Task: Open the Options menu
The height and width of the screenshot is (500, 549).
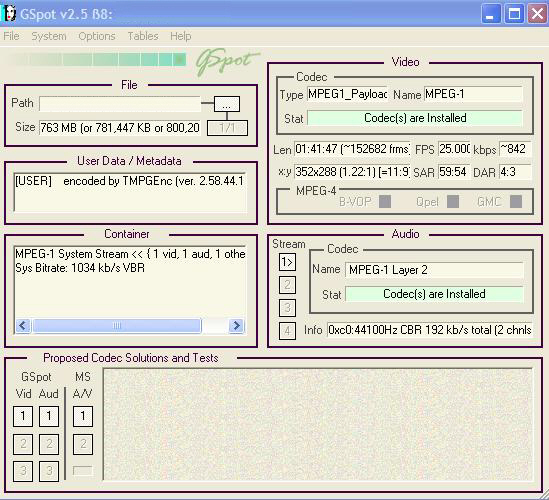Action: coord(97,36)
